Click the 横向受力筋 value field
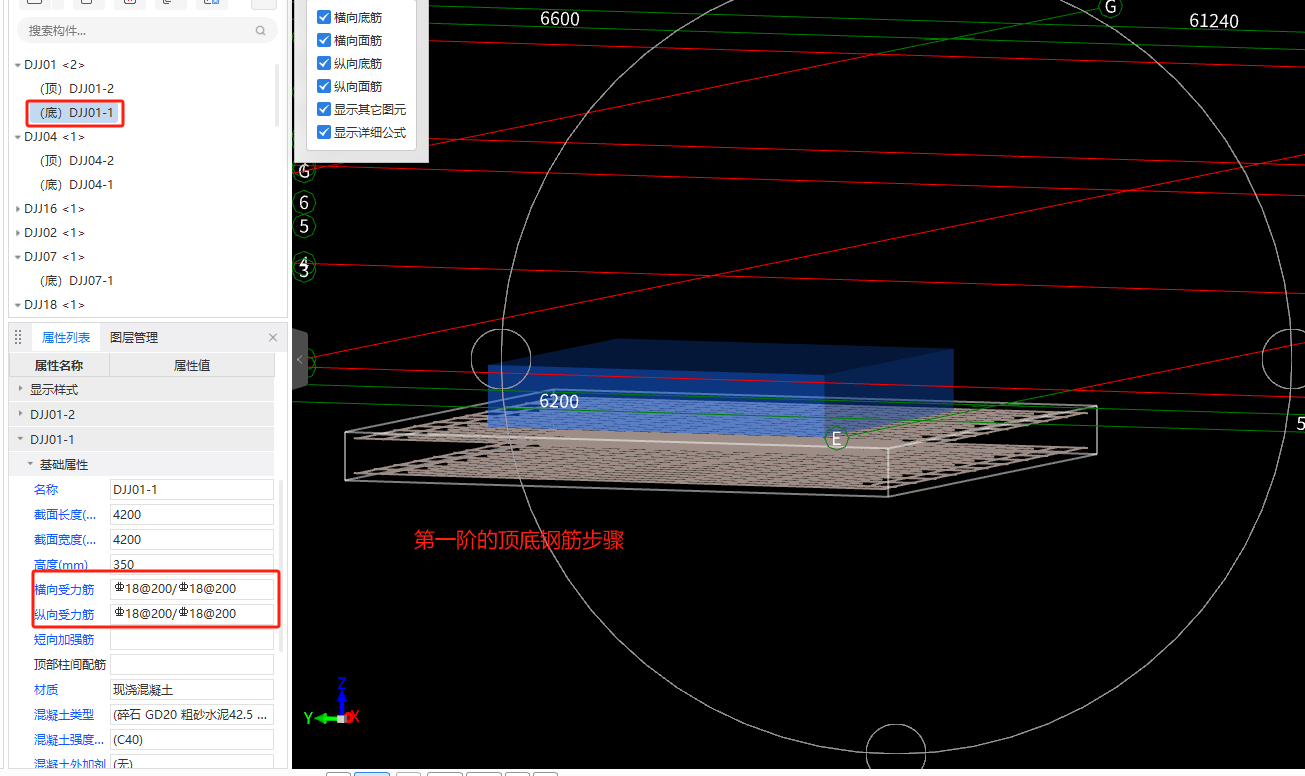1305x776 pixels. (192, 588)
